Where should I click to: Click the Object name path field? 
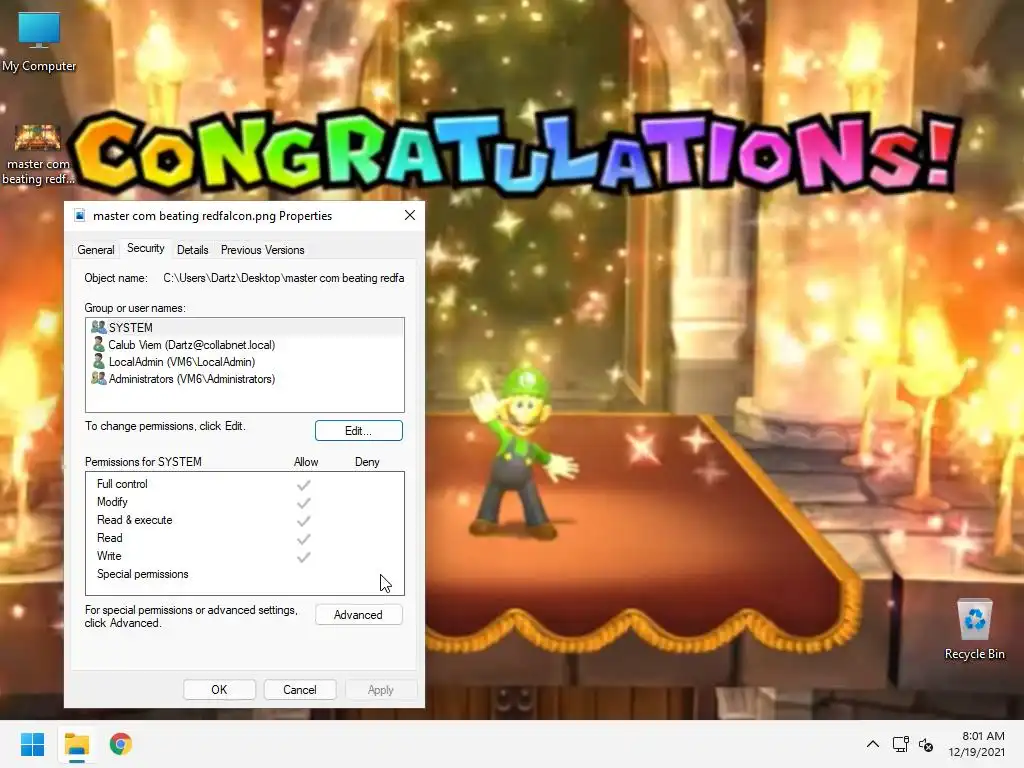283,278
